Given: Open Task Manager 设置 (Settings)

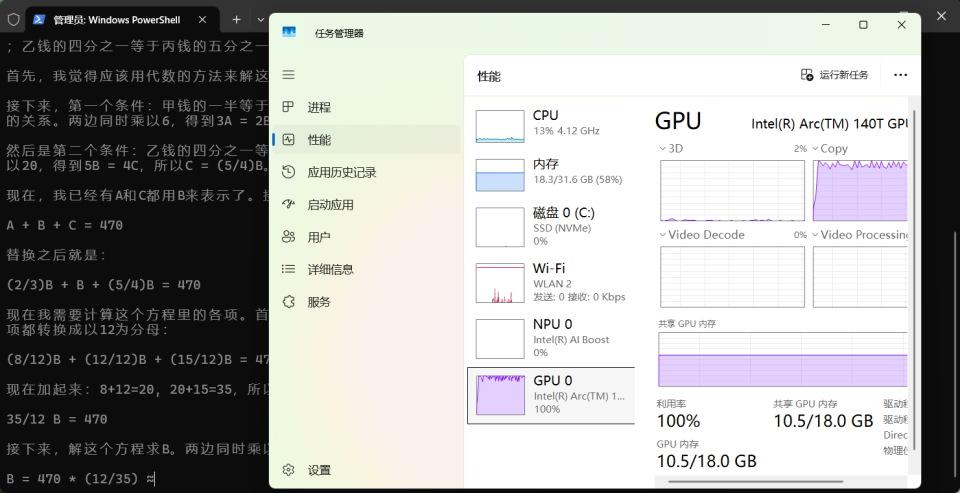Looking at the screenshot, I should point(366,470).
